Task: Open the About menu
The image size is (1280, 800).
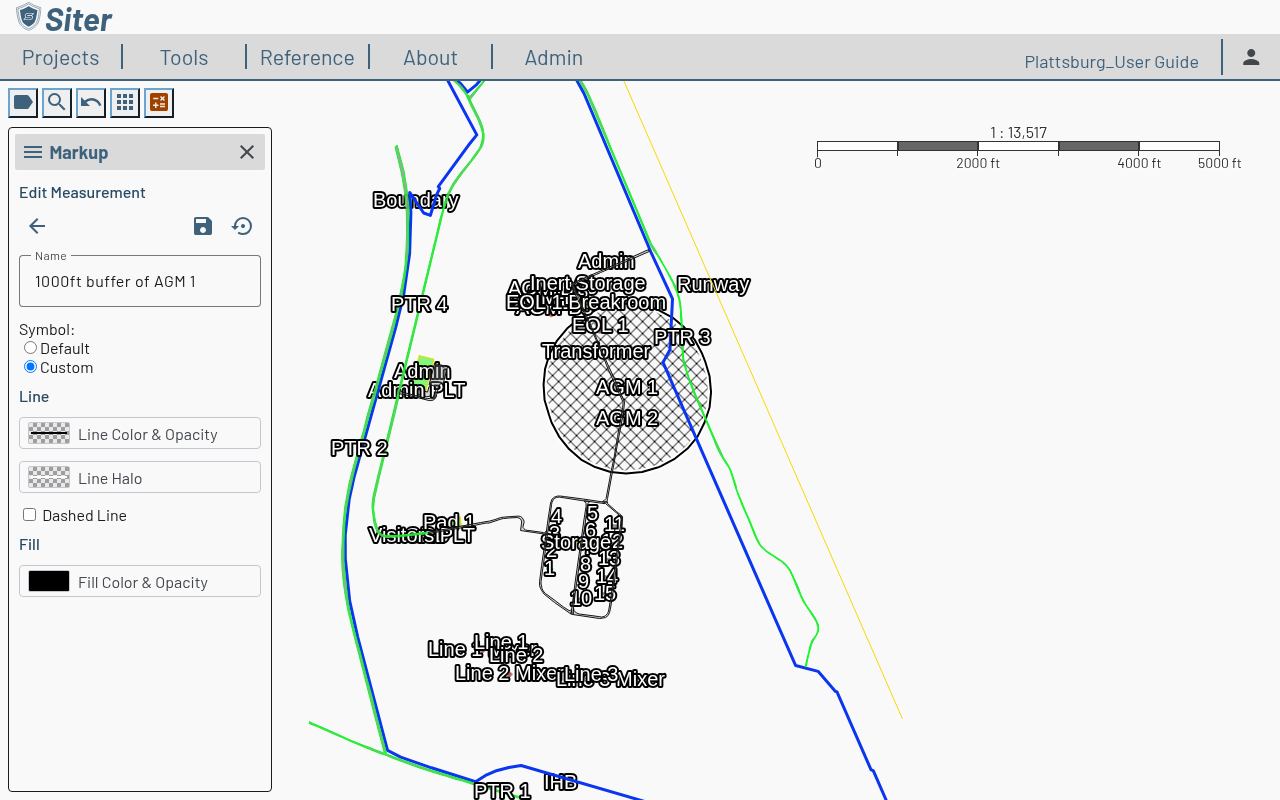Action: coord(430,57)
